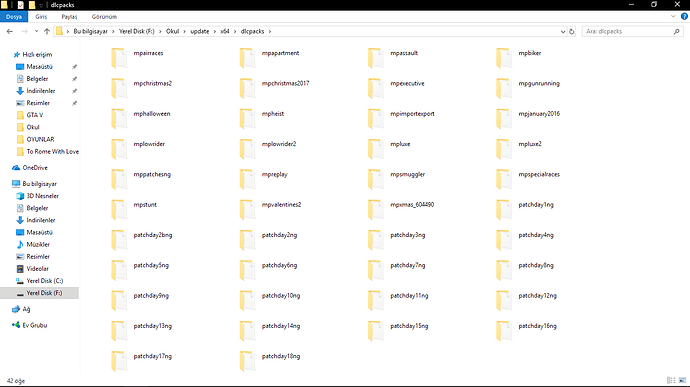Select the patchday18ng folder icon

tap(247, 361)
